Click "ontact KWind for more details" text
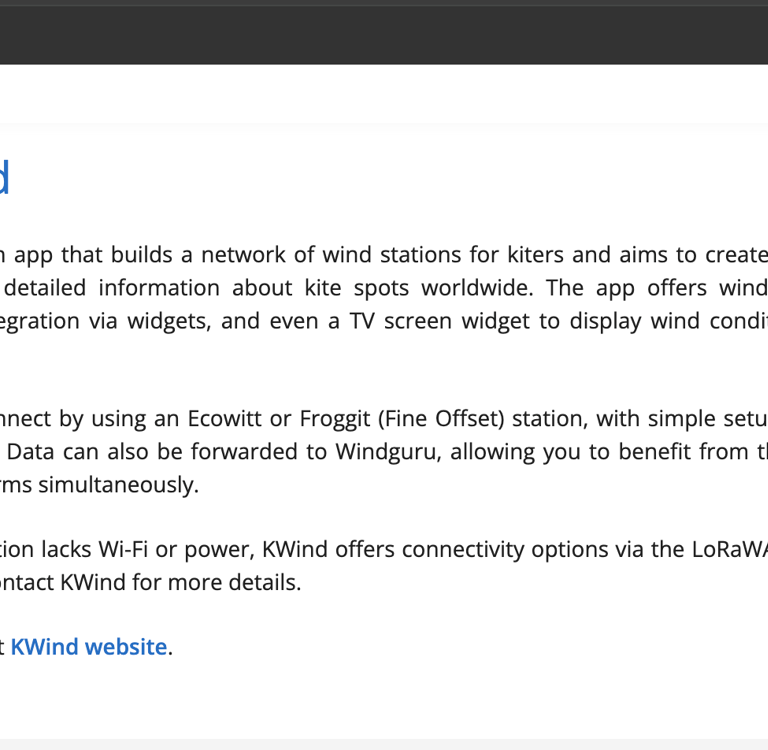Viewport: 768px width, 750px height. pyautogui.click(x=150, y=582)
